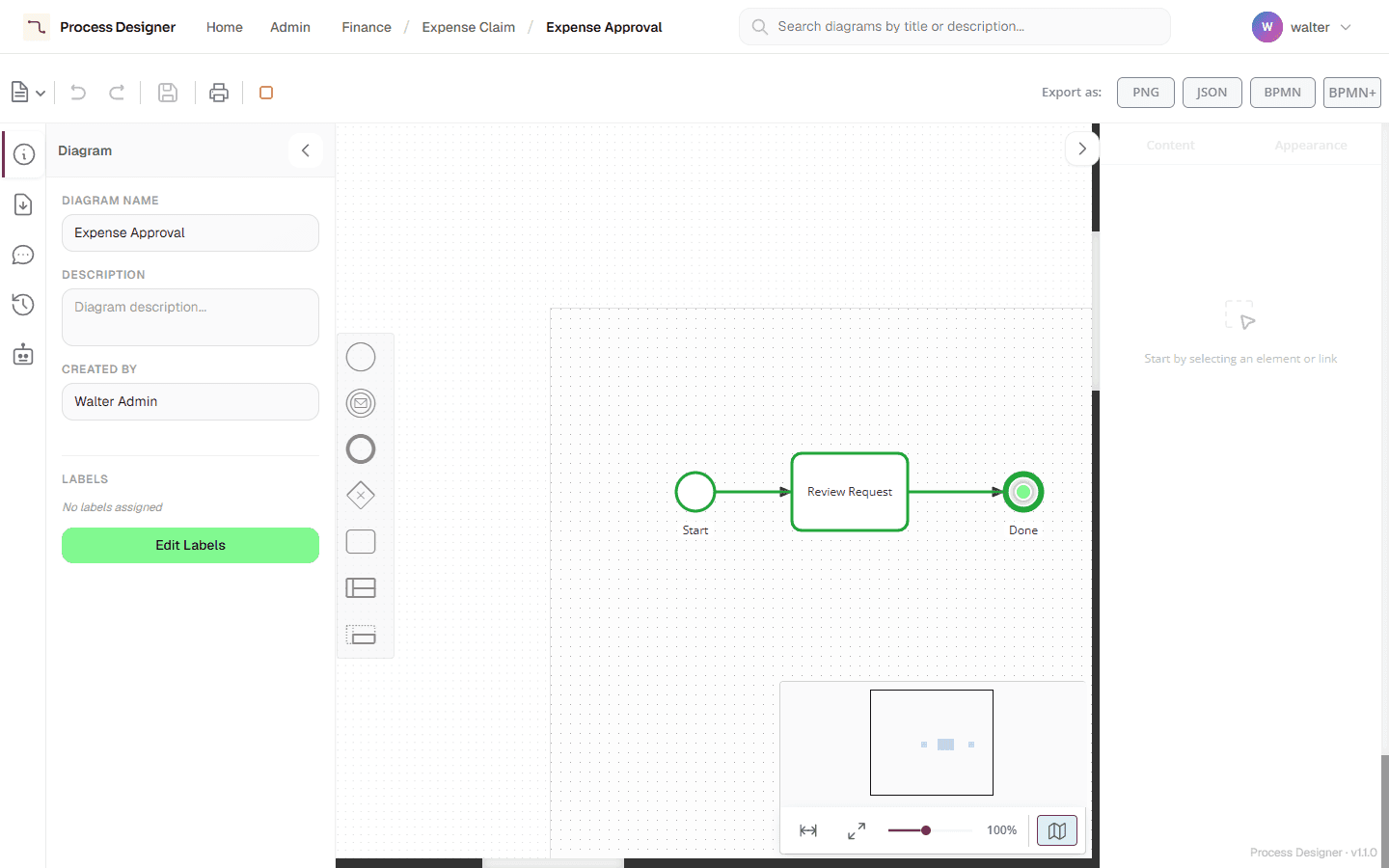Switch to the Content tab
Image resolution: width=1389 pixels, height=868 pixels.
[x=1170, y=145]
